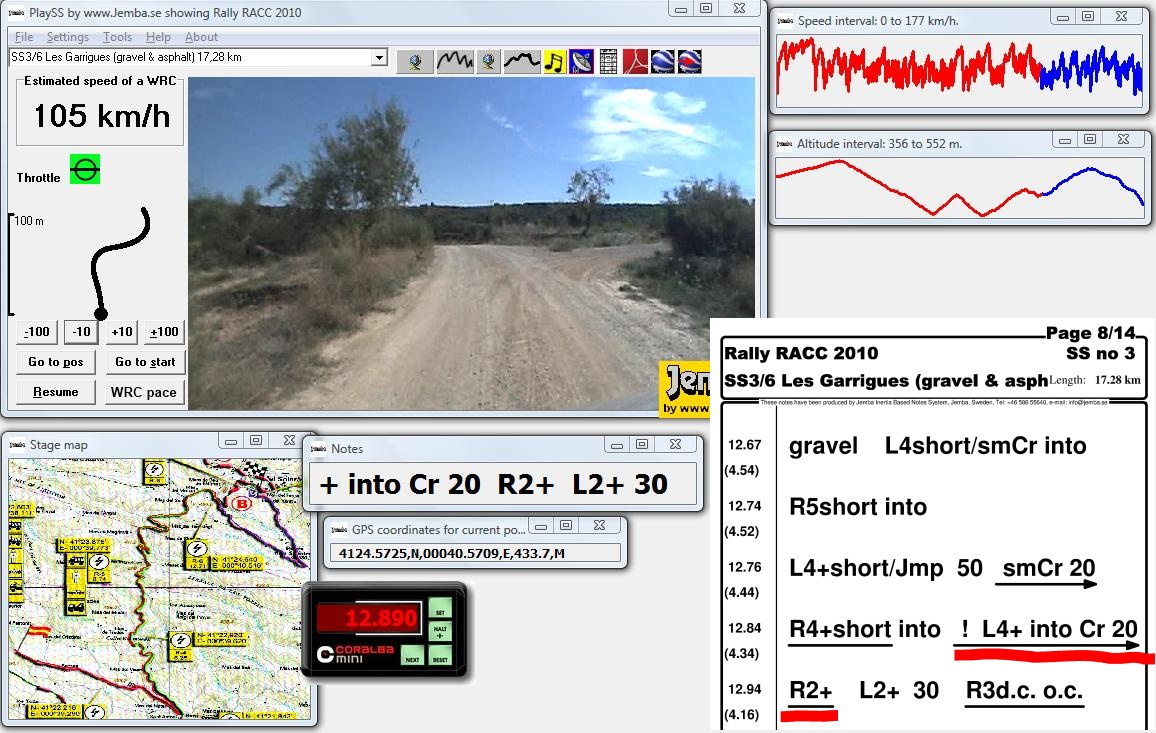Open the Tools menu
1156x733 pixels.
tap(117, 37)
